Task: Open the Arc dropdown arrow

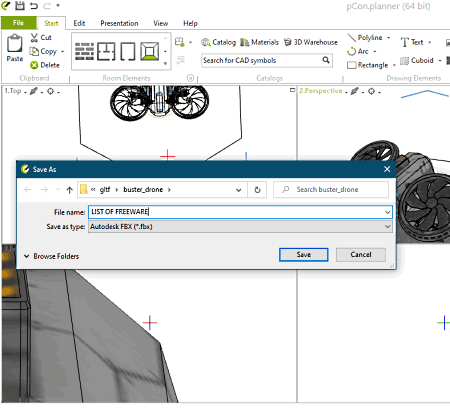Action: click(375, 51)
